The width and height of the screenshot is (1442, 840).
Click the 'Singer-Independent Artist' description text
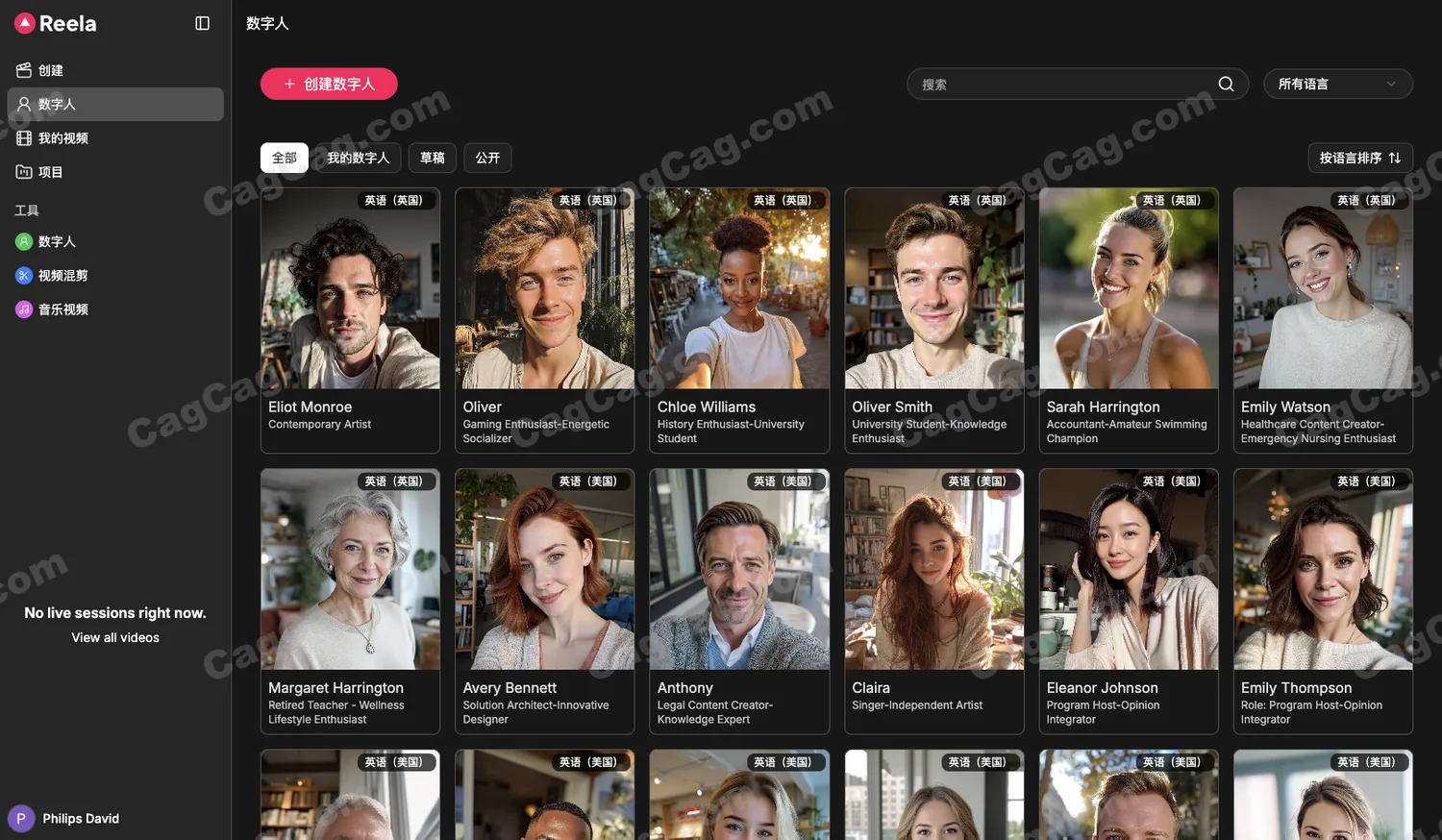point(917,705)
